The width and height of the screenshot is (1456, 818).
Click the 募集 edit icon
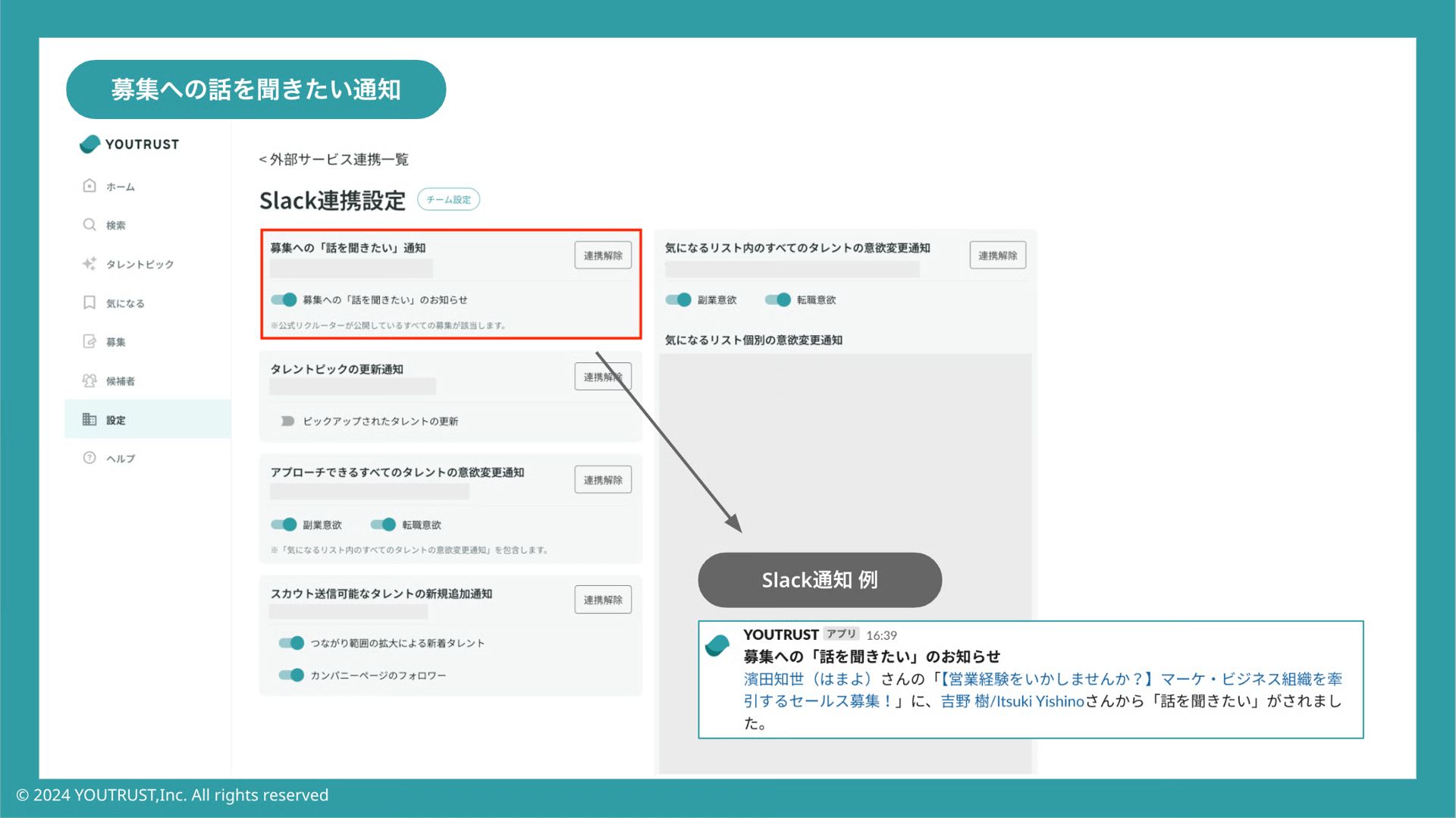pos(89,341)
